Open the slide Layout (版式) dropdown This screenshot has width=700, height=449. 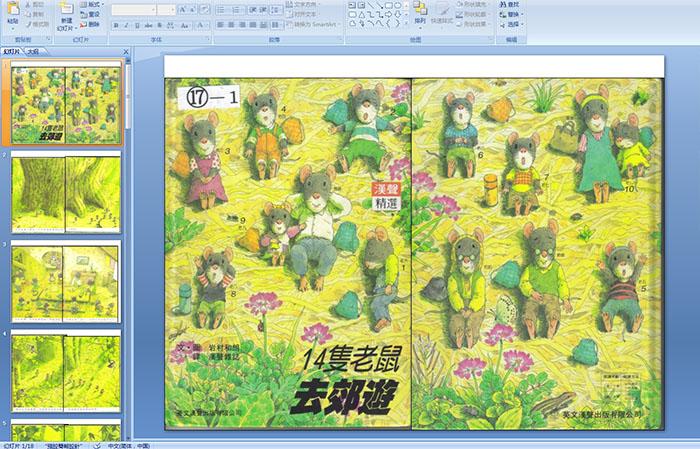(92, 4)
